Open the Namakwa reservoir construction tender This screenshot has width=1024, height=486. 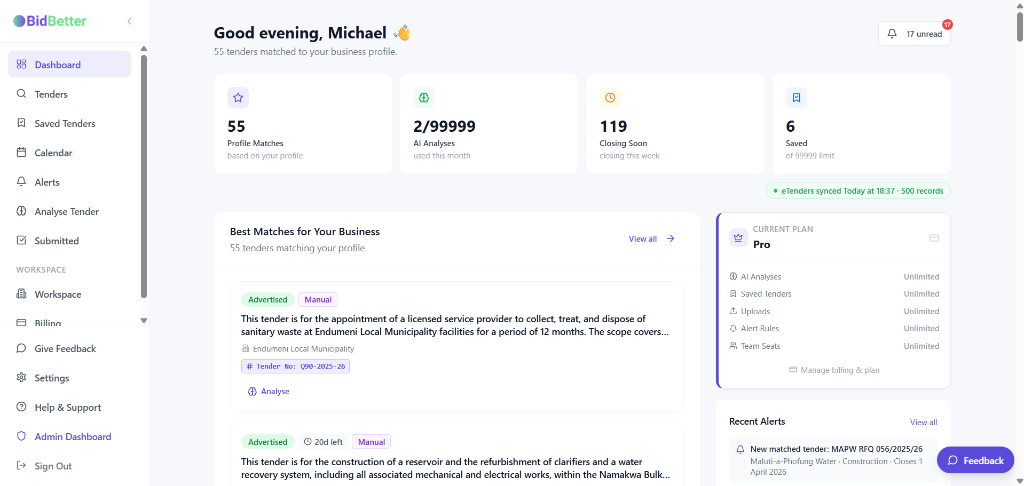456,468
